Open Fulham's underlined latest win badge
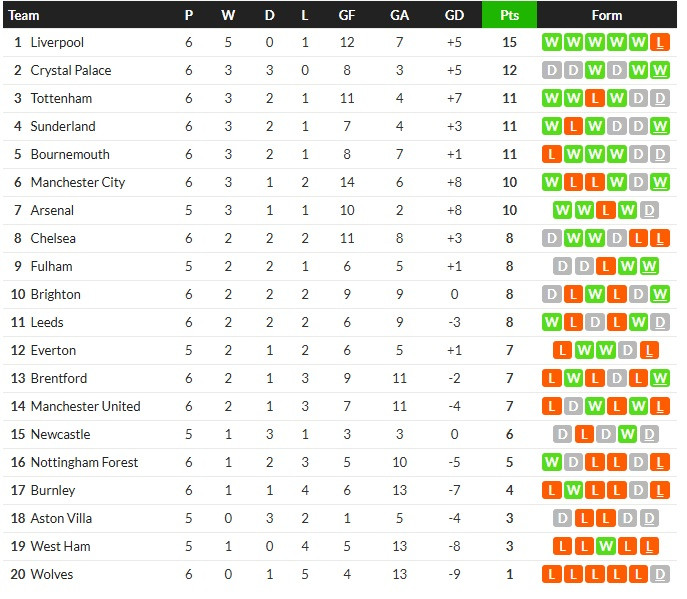This screenshot has width=687, height=599. [649, 266]
